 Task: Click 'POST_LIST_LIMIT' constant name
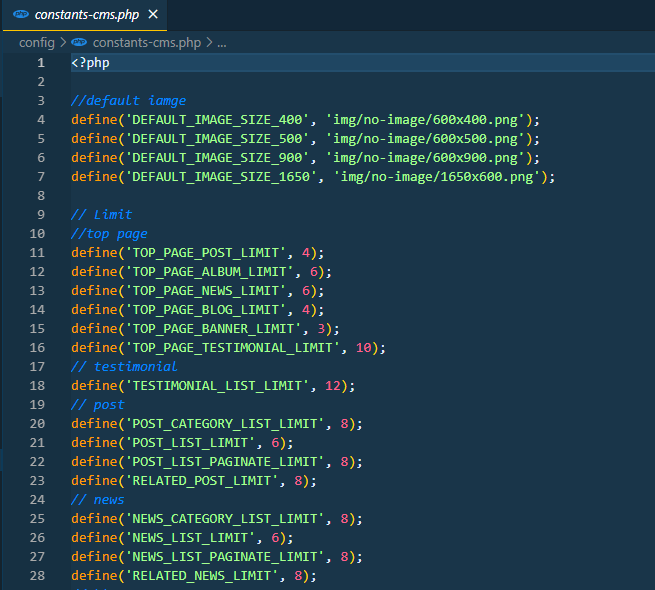coord(190,442)
